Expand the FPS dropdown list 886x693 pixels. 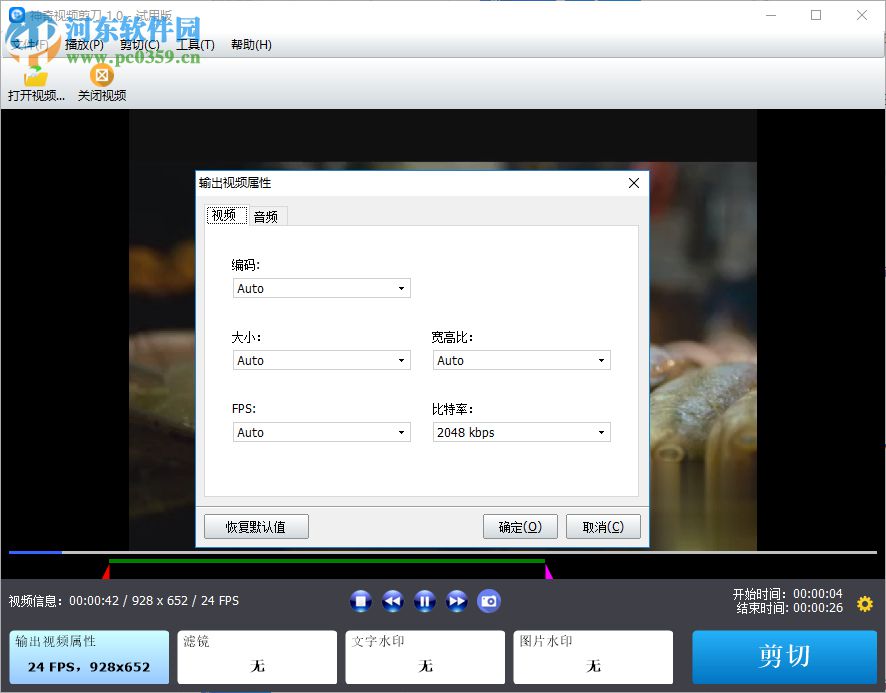click(x=322, y=432)
